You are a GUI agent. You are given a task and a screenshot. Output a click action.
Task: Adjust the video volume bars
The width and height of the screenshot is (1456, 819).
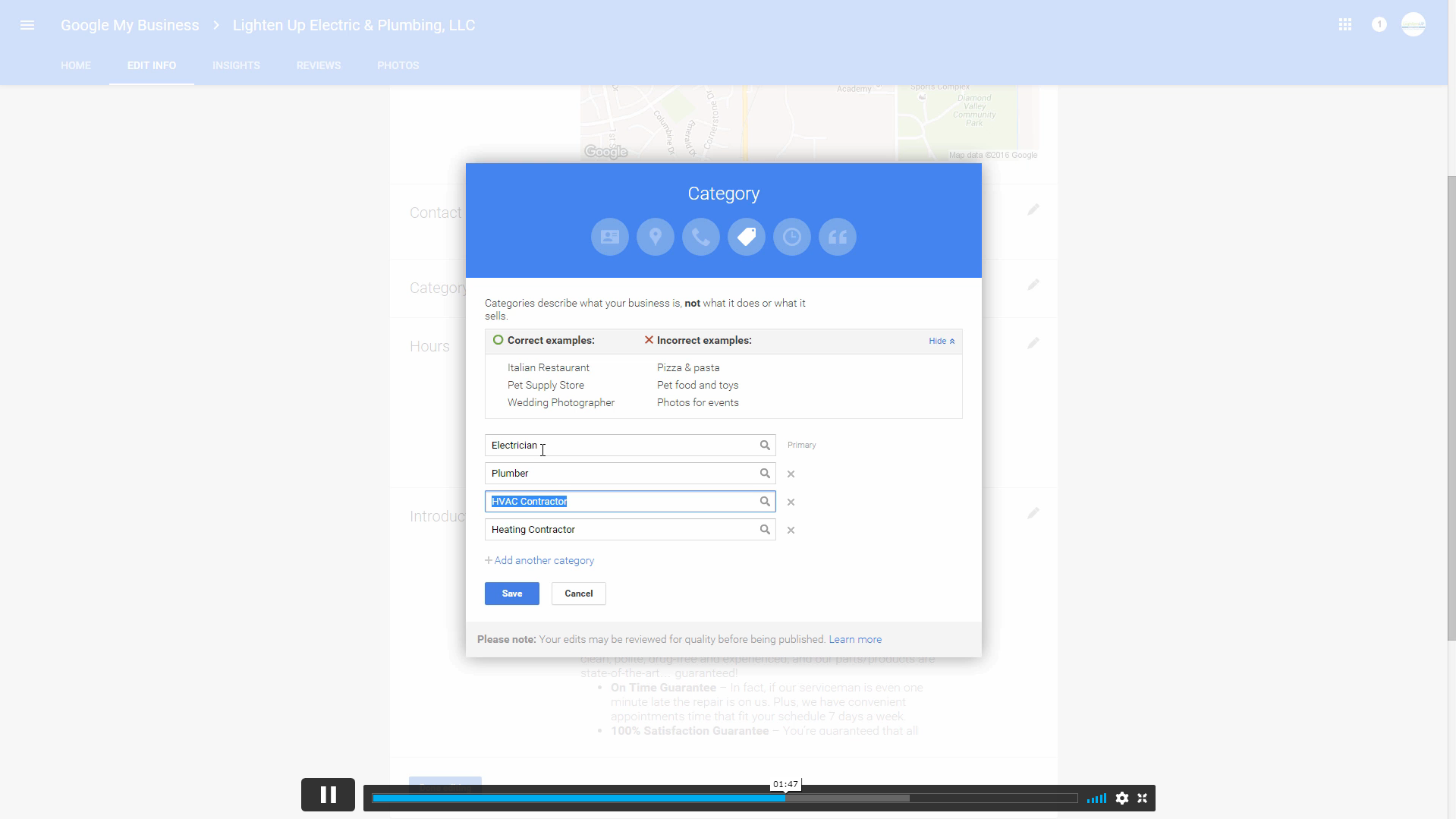coord(1096,798)
